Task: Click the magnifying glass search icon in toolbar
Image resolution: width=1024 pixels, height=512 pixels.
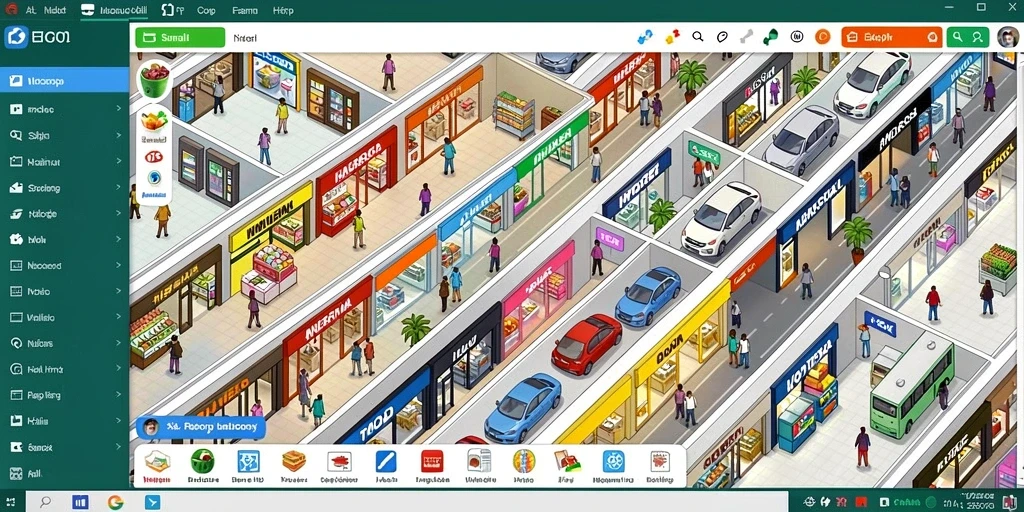Action: point(697,37)
